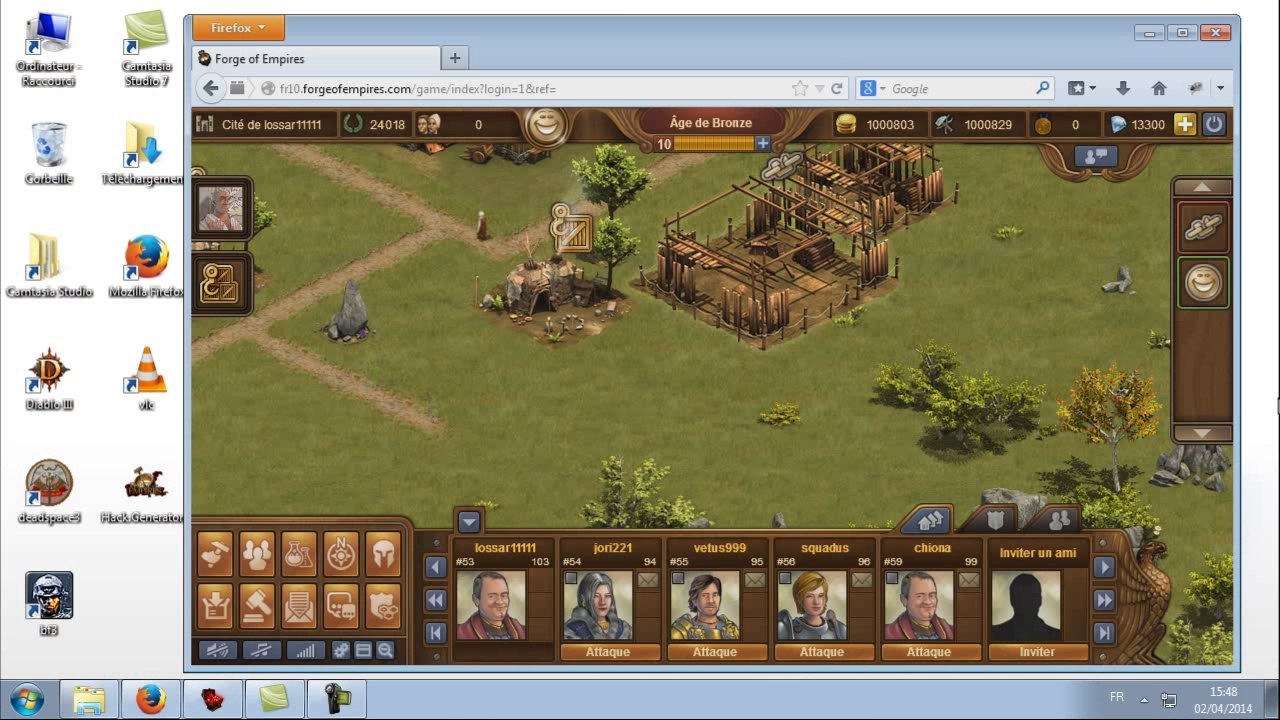Viewport: 1280px width, 720px height.
Task: Open the Inventory box icon
Action: [215, 605]
